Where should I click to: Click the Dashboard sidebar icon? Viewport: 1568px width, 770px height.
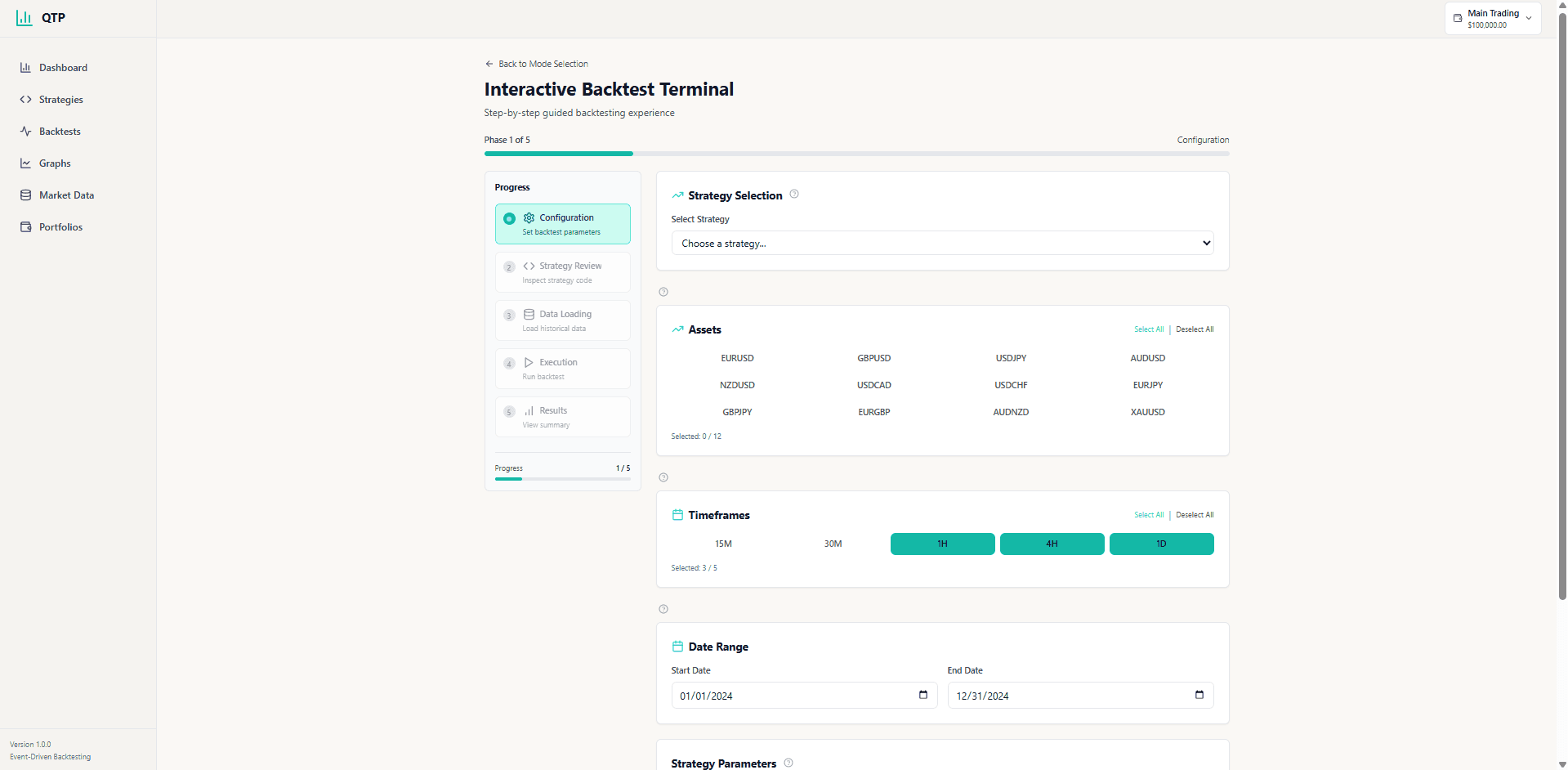pos(25,68)
